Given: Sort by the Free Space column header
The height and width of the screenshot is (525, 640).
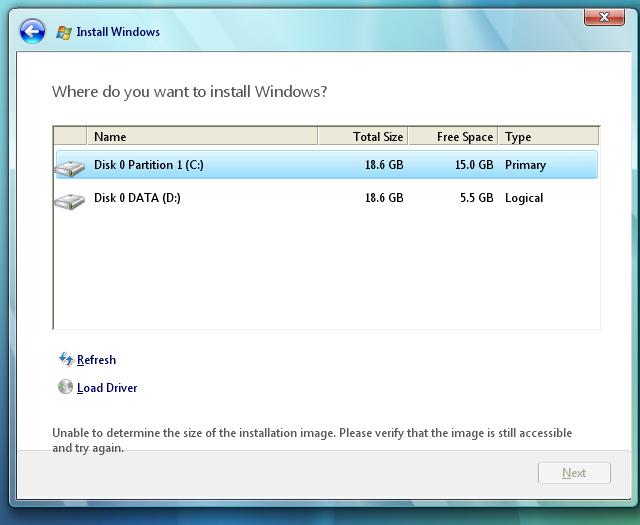Looking at the screenshot, I should tap(453, 136).
